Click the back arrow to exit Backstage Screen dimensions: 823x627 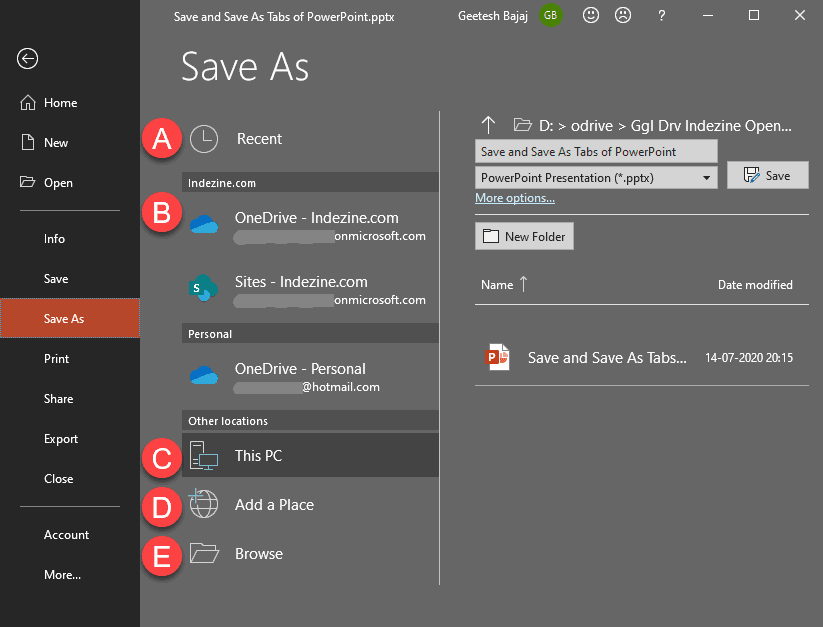pos(26,59)
